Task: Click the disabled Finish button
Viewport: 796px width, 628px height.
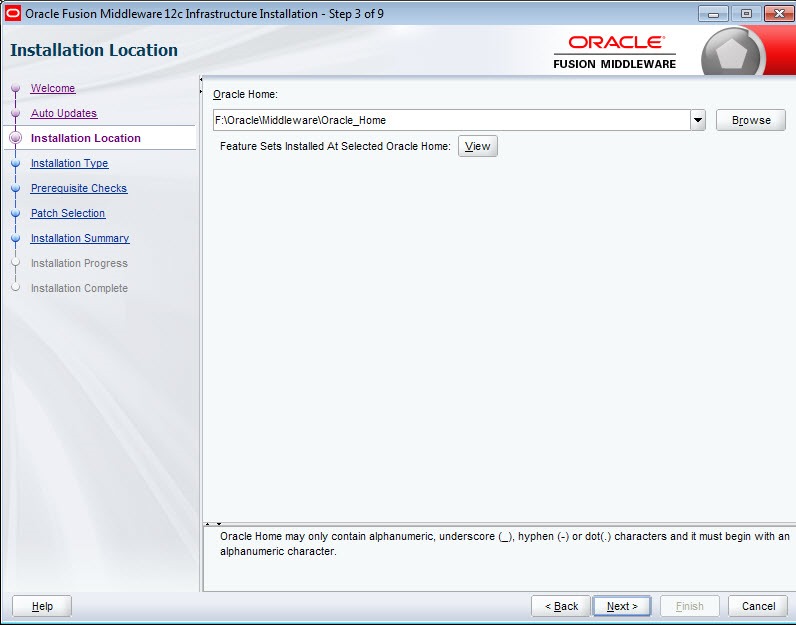Action: tap(689, 606)
